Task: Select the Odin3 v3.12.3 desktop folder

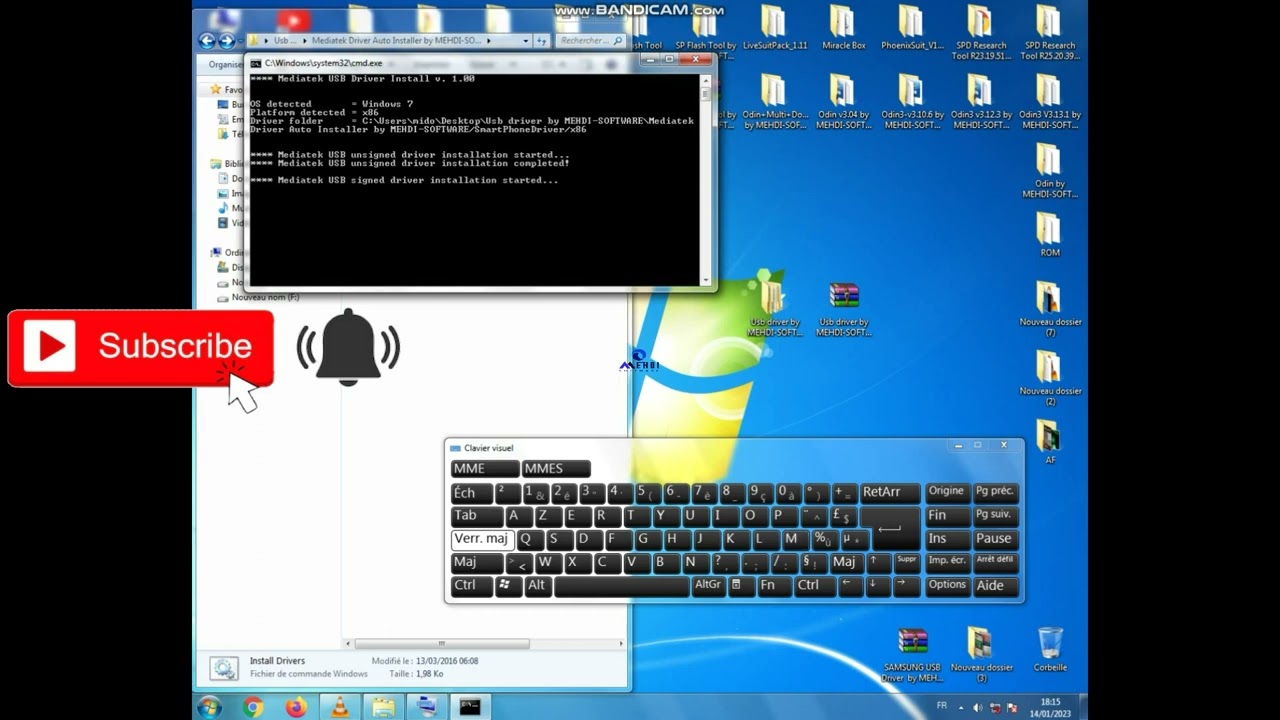Action: tap(979, 102)
